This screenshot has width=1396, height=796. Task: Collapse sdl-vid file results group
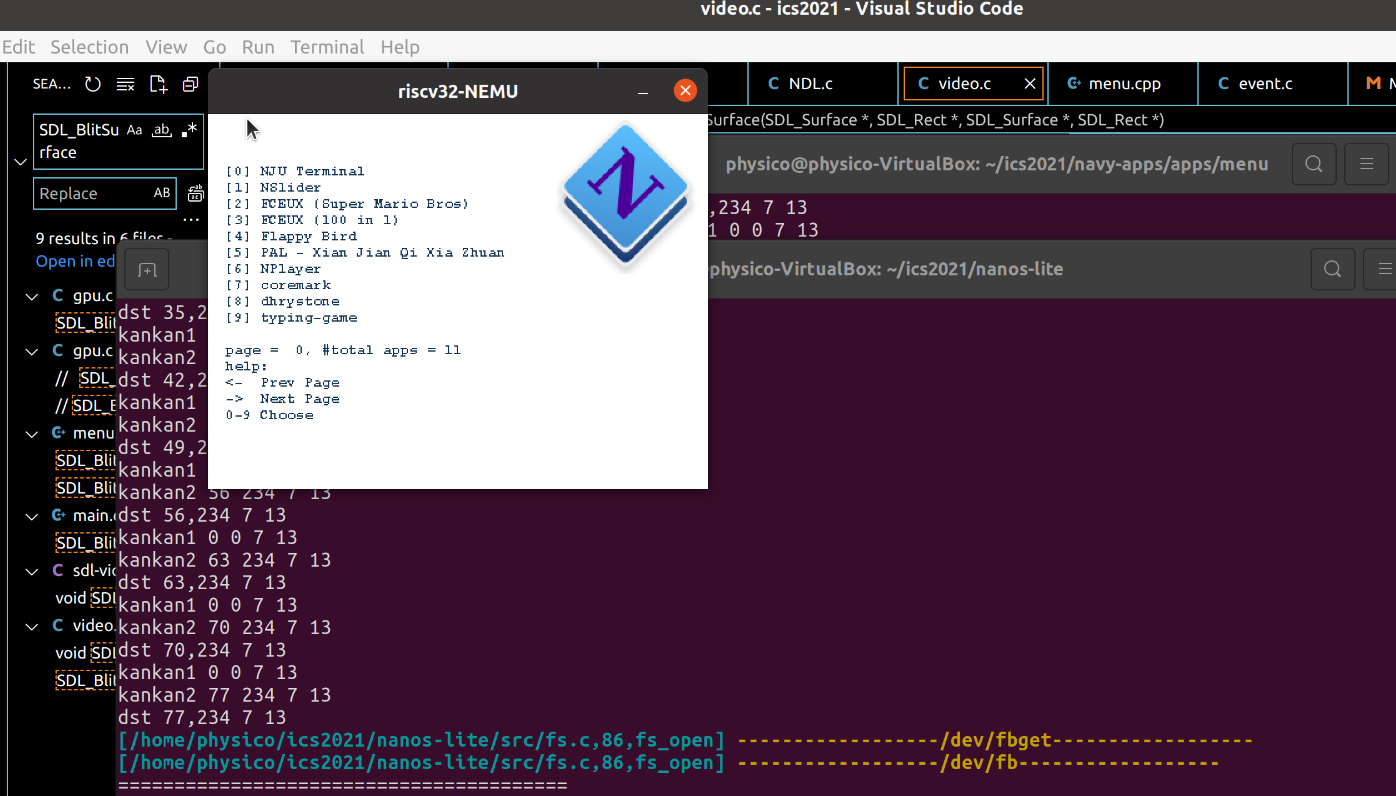click(34, 570)
